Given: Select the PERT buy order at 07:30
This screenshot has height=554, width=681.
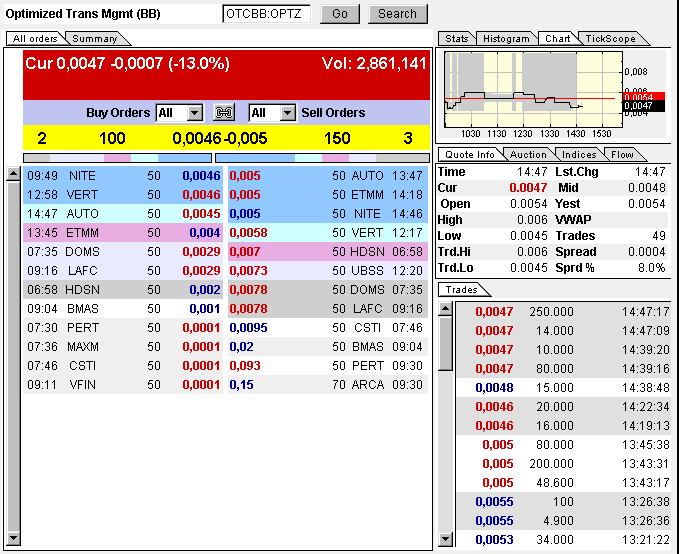Looking at the screenshot, I should 123,327.
